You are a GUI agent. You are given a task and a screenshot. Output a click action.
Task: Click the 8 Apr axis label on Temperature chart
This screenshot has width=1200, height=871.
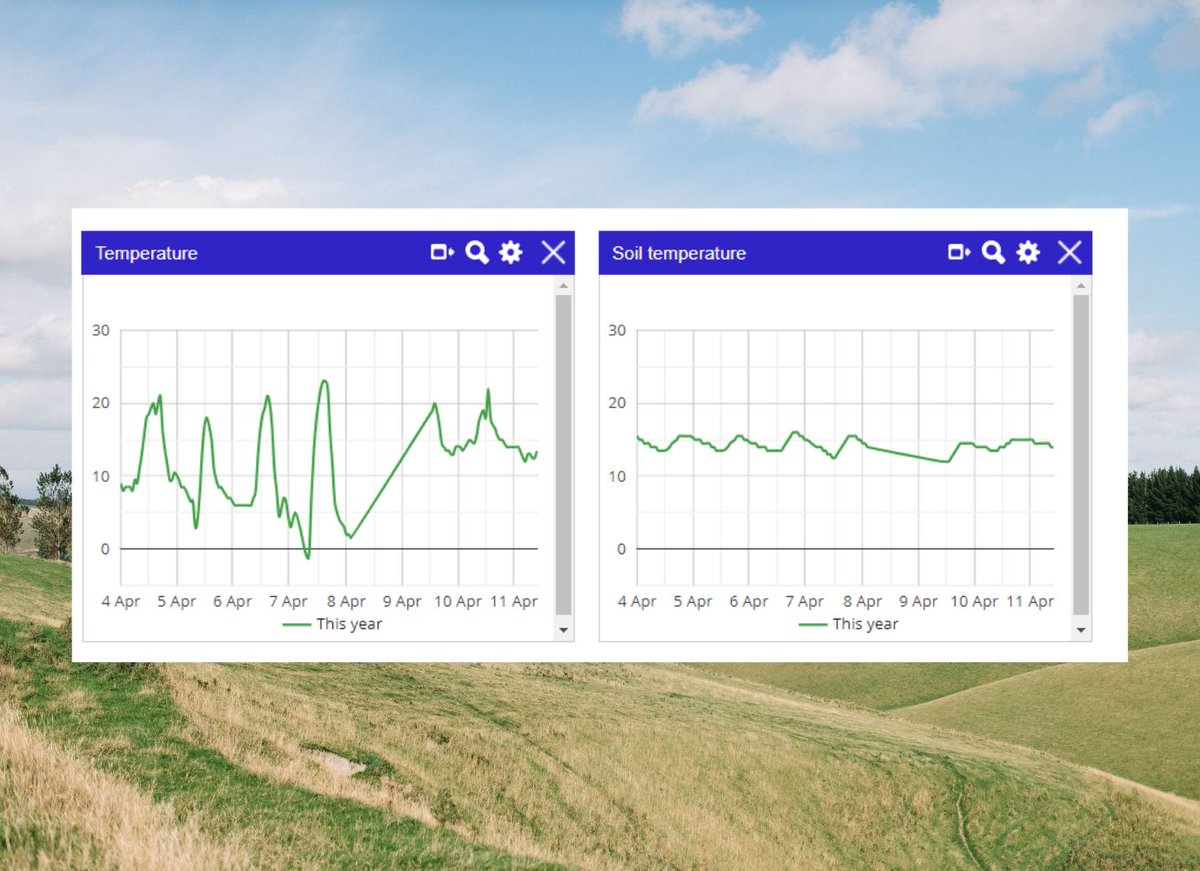click(x=347, y=601)
